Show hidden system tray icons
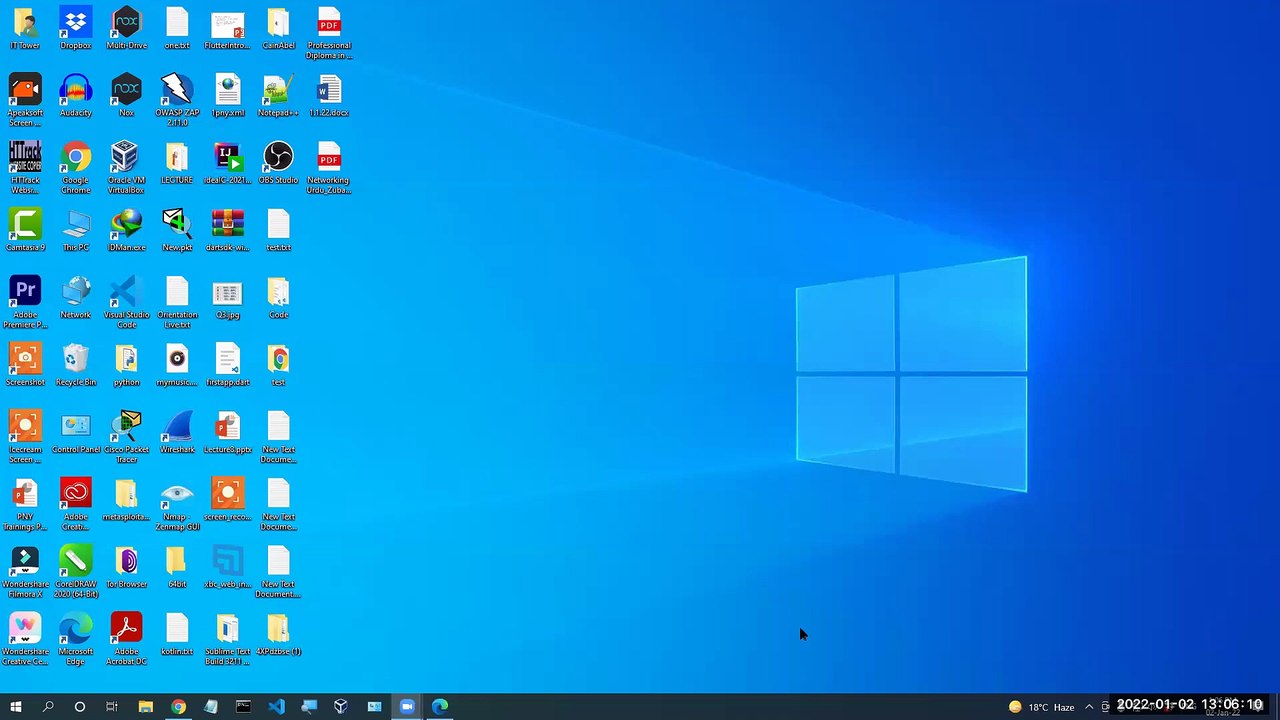This screenshot has width=1280, height=720. click(x=1089, y=707)
